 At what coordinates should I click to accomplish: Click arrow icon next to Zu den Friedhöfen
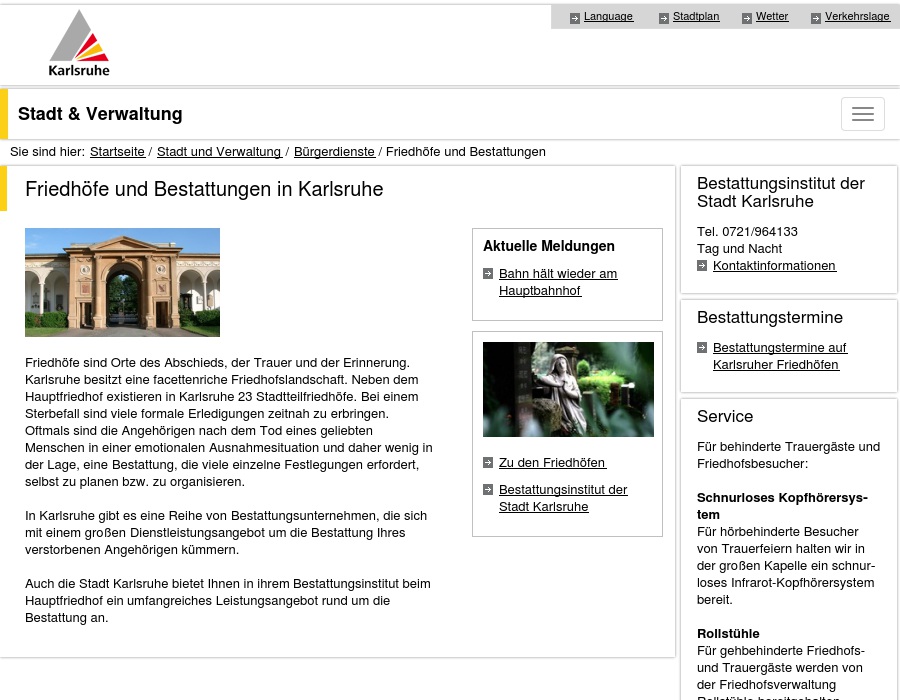pyautogui.click(x=488, y=463)
